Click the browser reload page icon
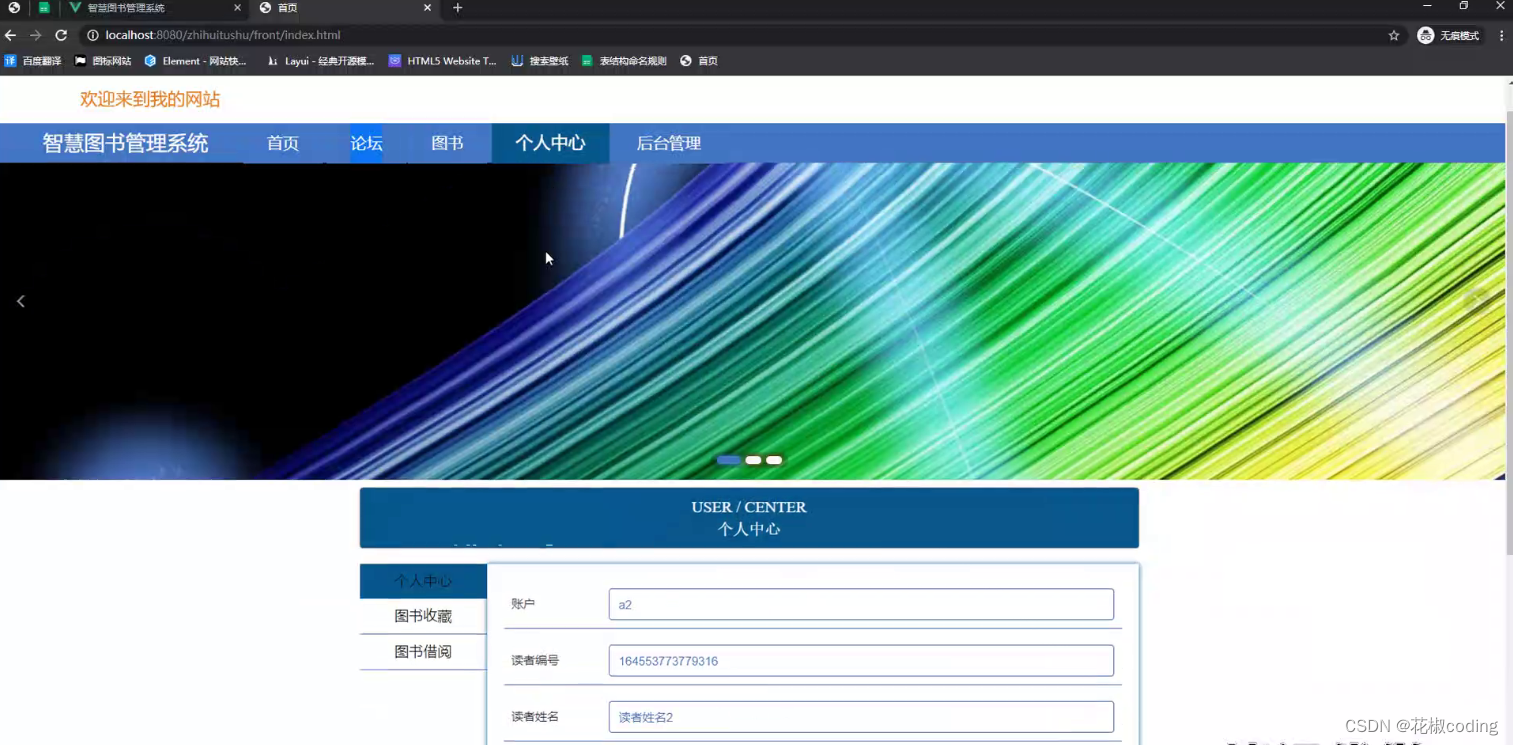1513x745 pixels. pos(62,34)
